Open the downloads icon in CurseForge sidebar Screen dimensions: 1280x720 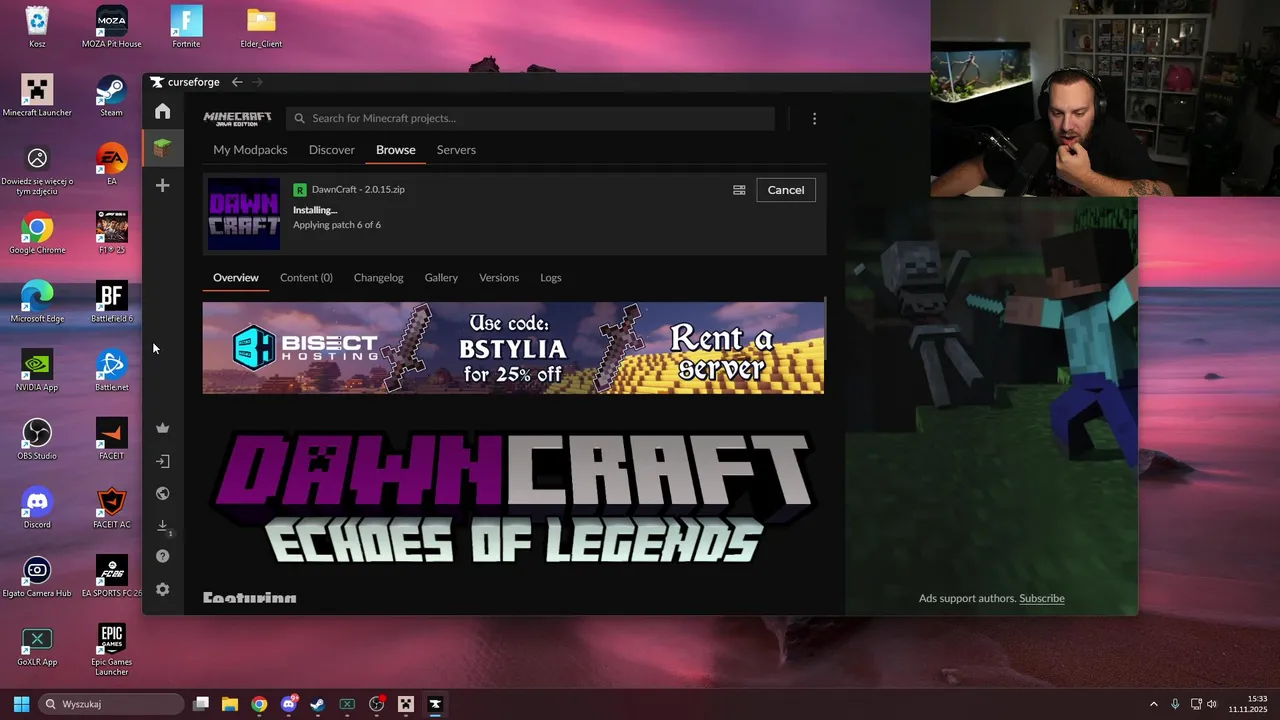162,525
